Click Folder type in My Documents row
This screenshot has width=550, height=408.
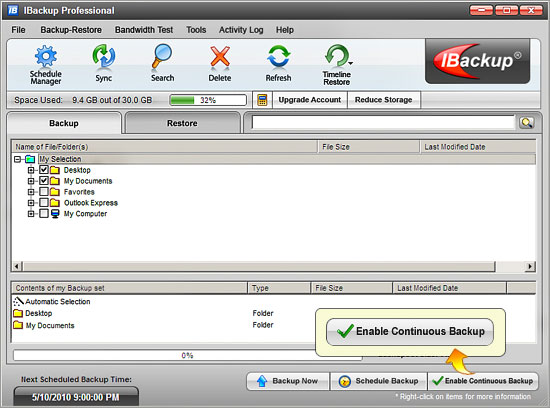[263, 325]
